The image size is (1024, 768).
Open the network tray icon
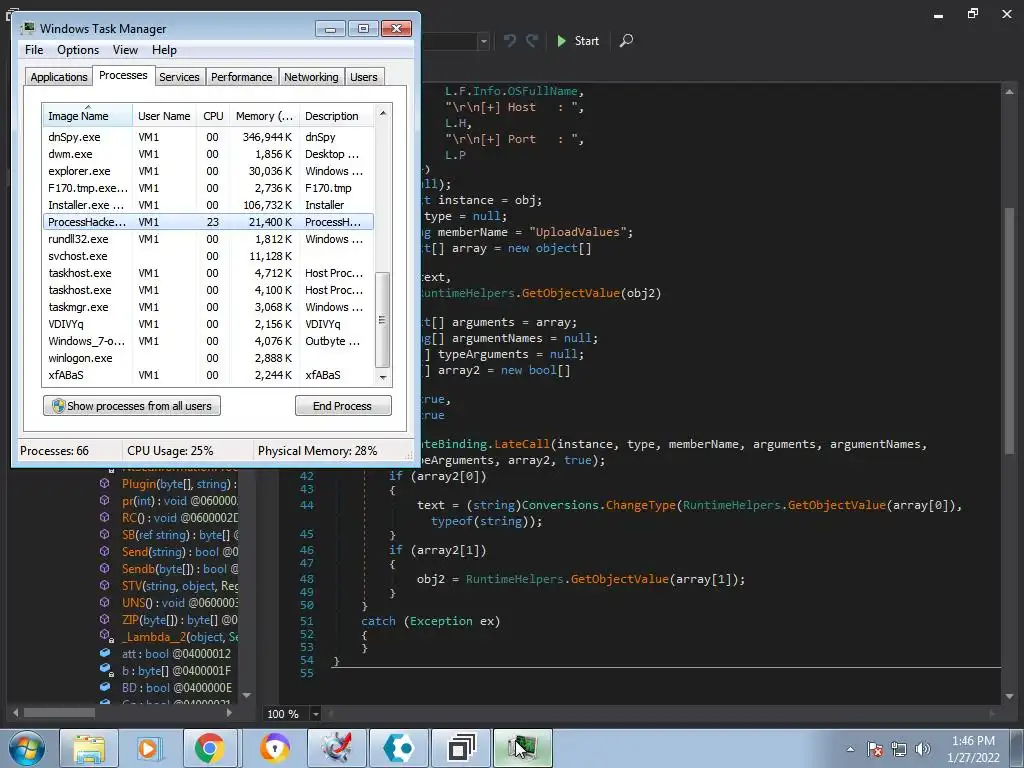(899, 749)
